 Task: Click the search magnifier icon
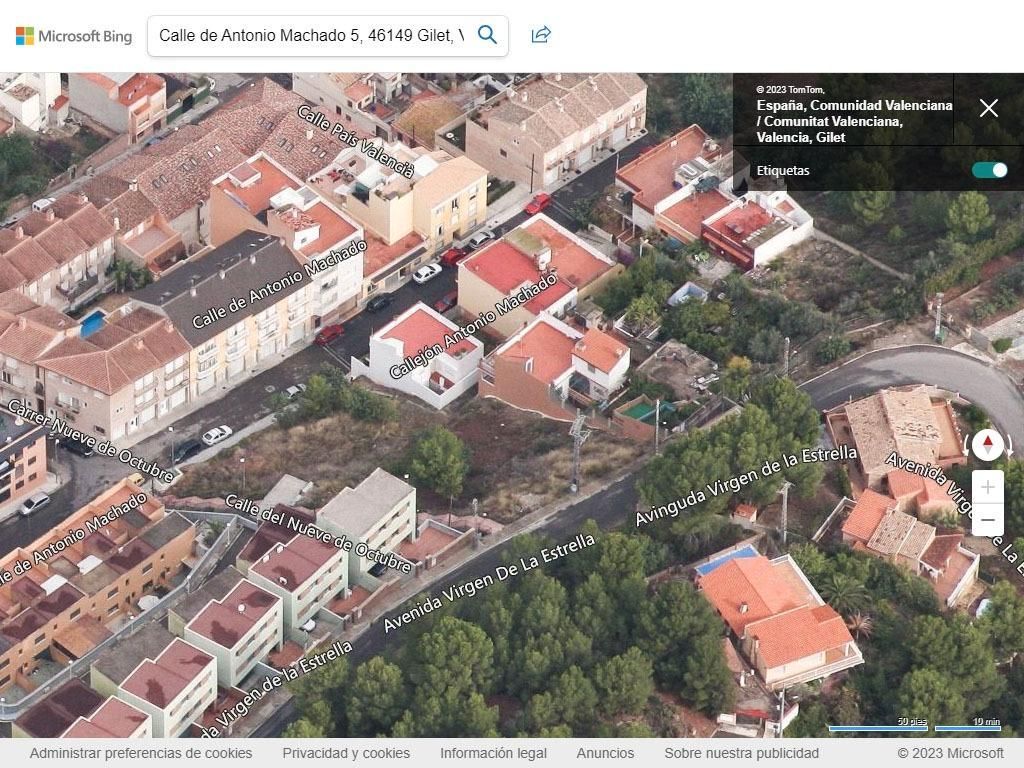(x=487, y=34)
